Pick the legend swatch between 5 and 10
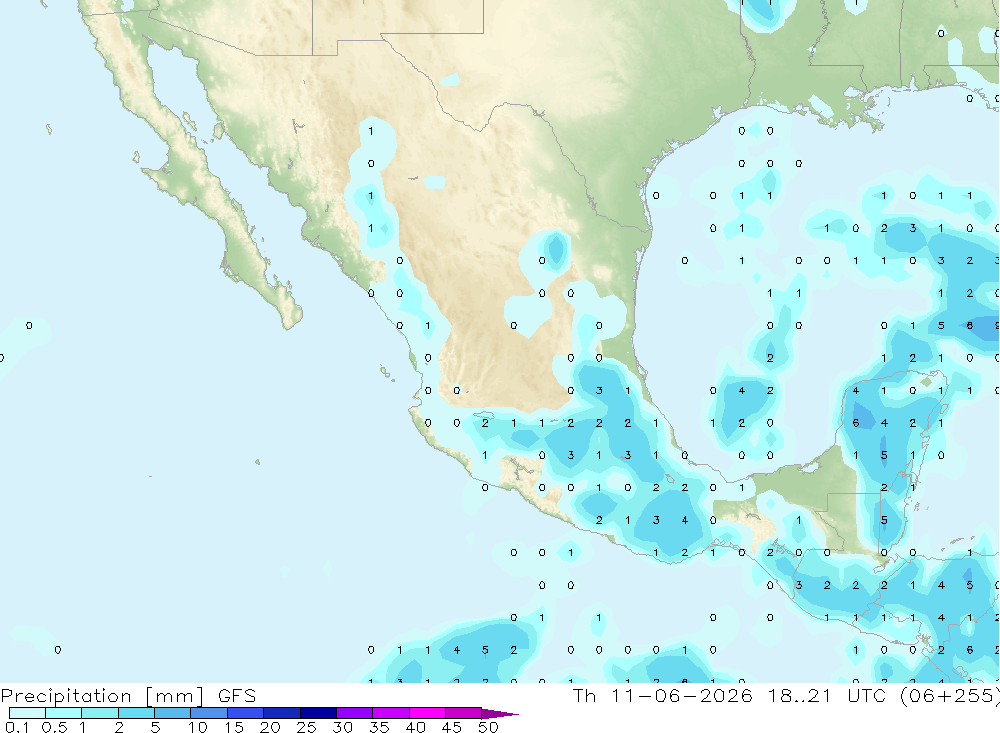This screenshot has width=1000, height=733. coord(173,713)
